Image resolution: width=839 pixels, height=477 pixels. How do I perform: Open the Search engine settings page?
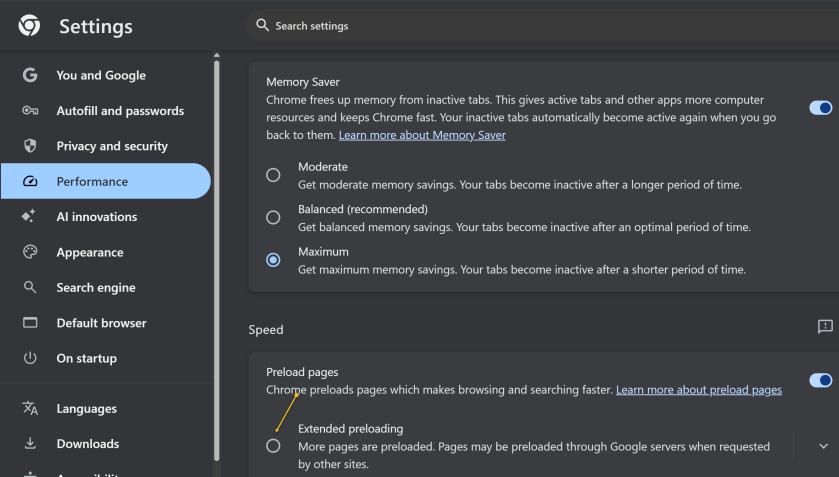96,288
